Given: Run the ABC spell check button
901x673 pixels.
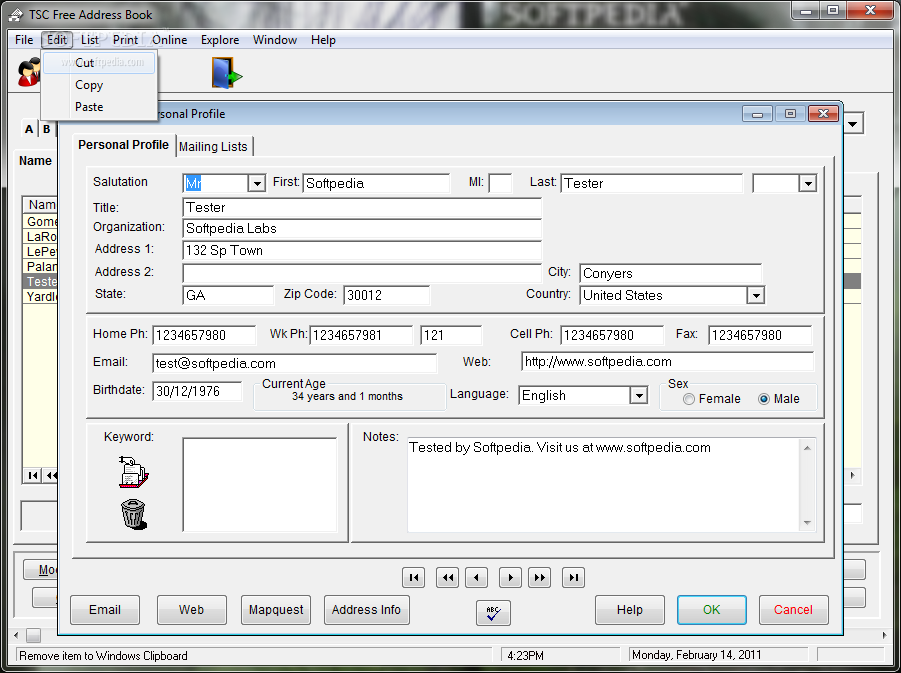Looking at the screenshot, I should (x=493, y=613).
